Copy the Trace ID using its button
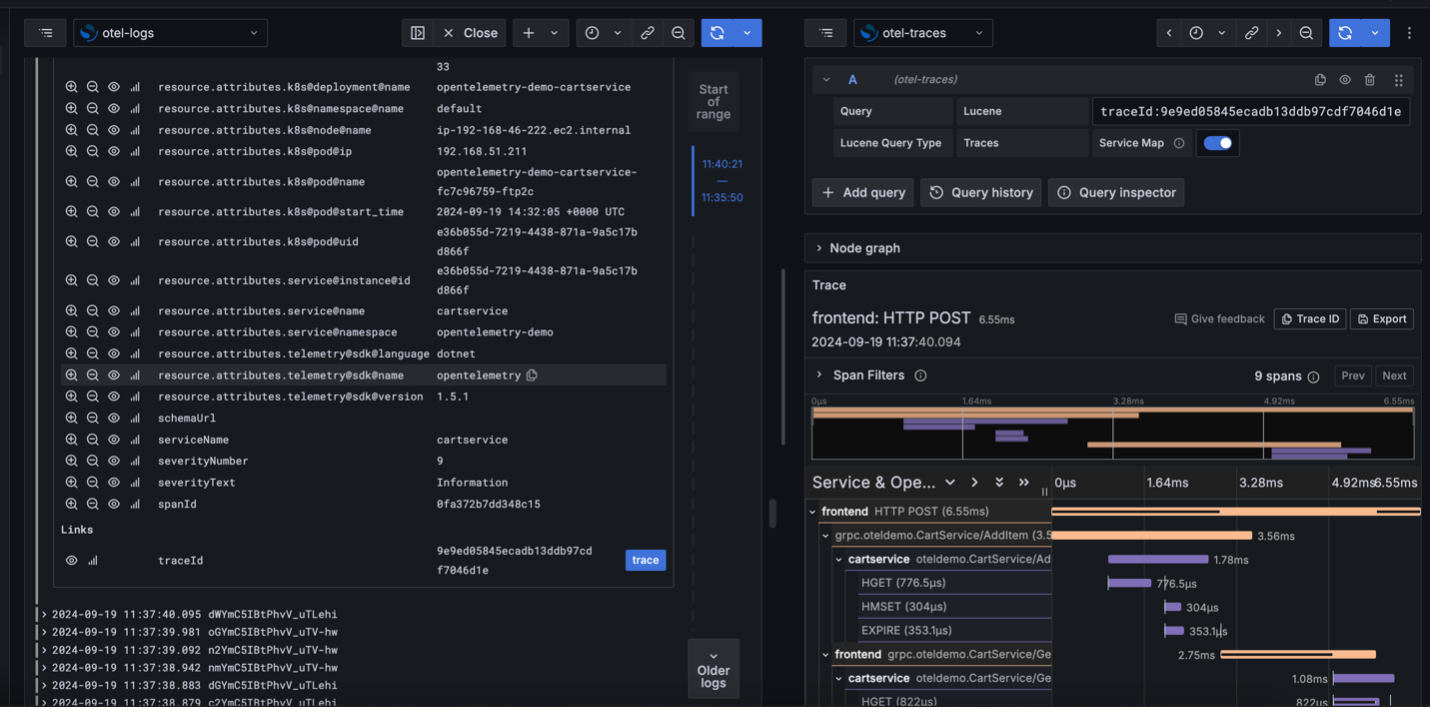 tap(1309, 319)
